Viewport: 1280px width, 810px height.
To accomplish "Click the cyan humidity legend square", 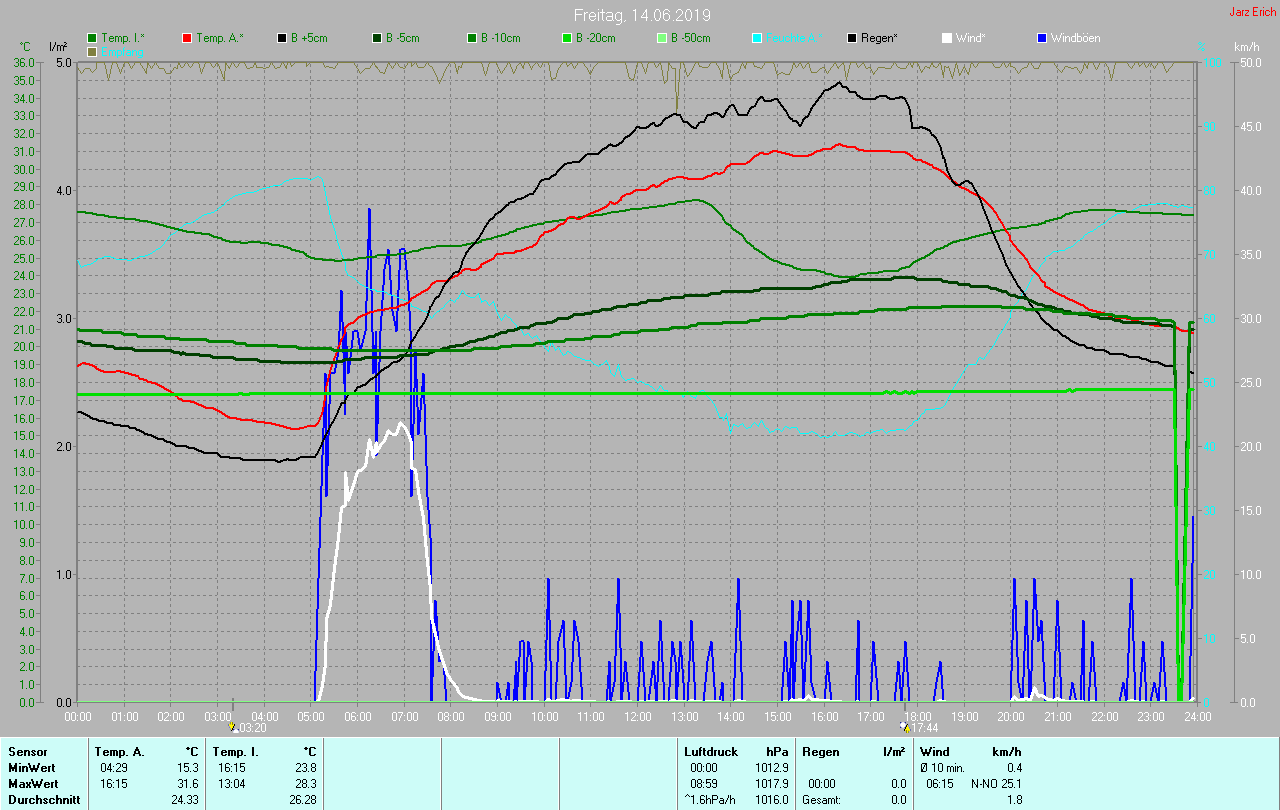I will (x=757, y=38).
